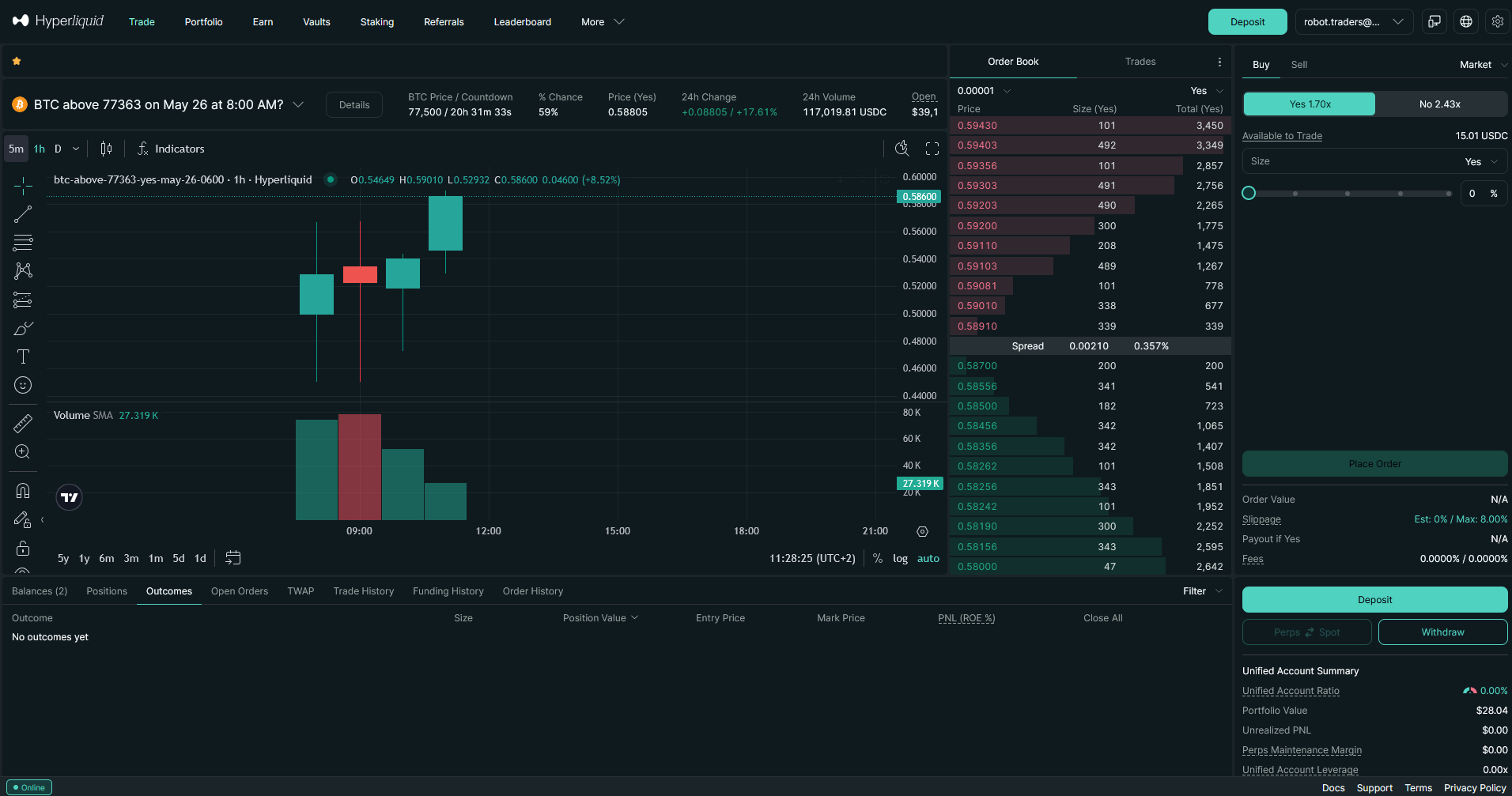
Task: Toggle percent scale on chart
Action: pyautogui.click(x=878, y=558)
